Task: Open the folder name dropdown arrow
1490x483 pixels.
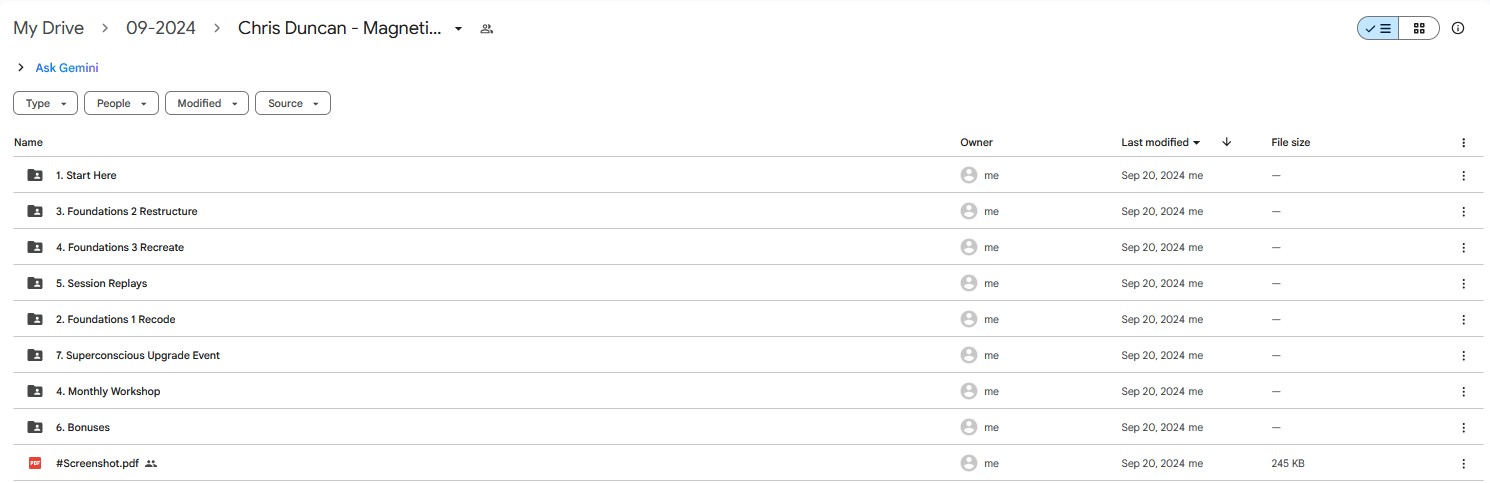Action: pos(458,29)
